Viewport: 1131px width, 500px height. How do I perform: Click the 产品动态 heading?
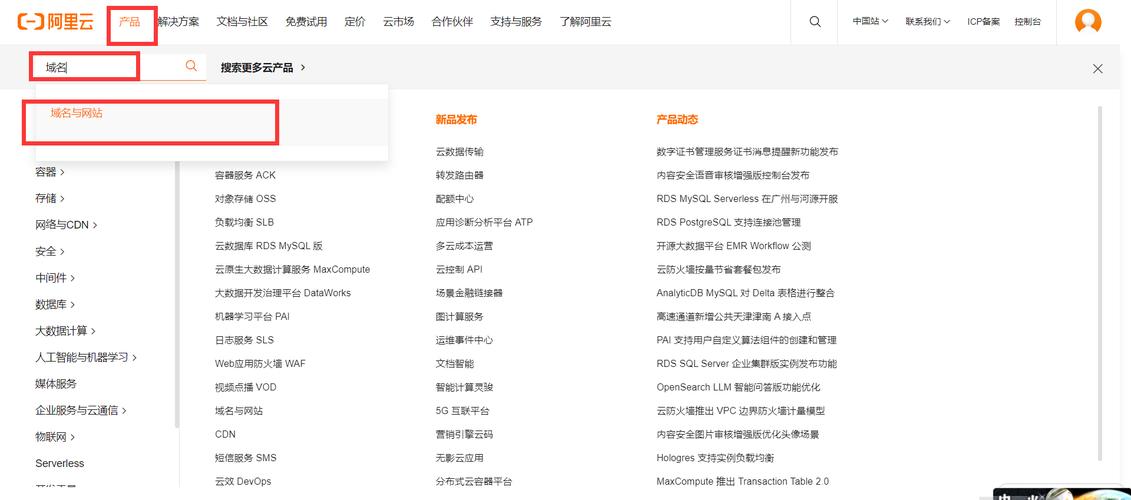[677, 120]
